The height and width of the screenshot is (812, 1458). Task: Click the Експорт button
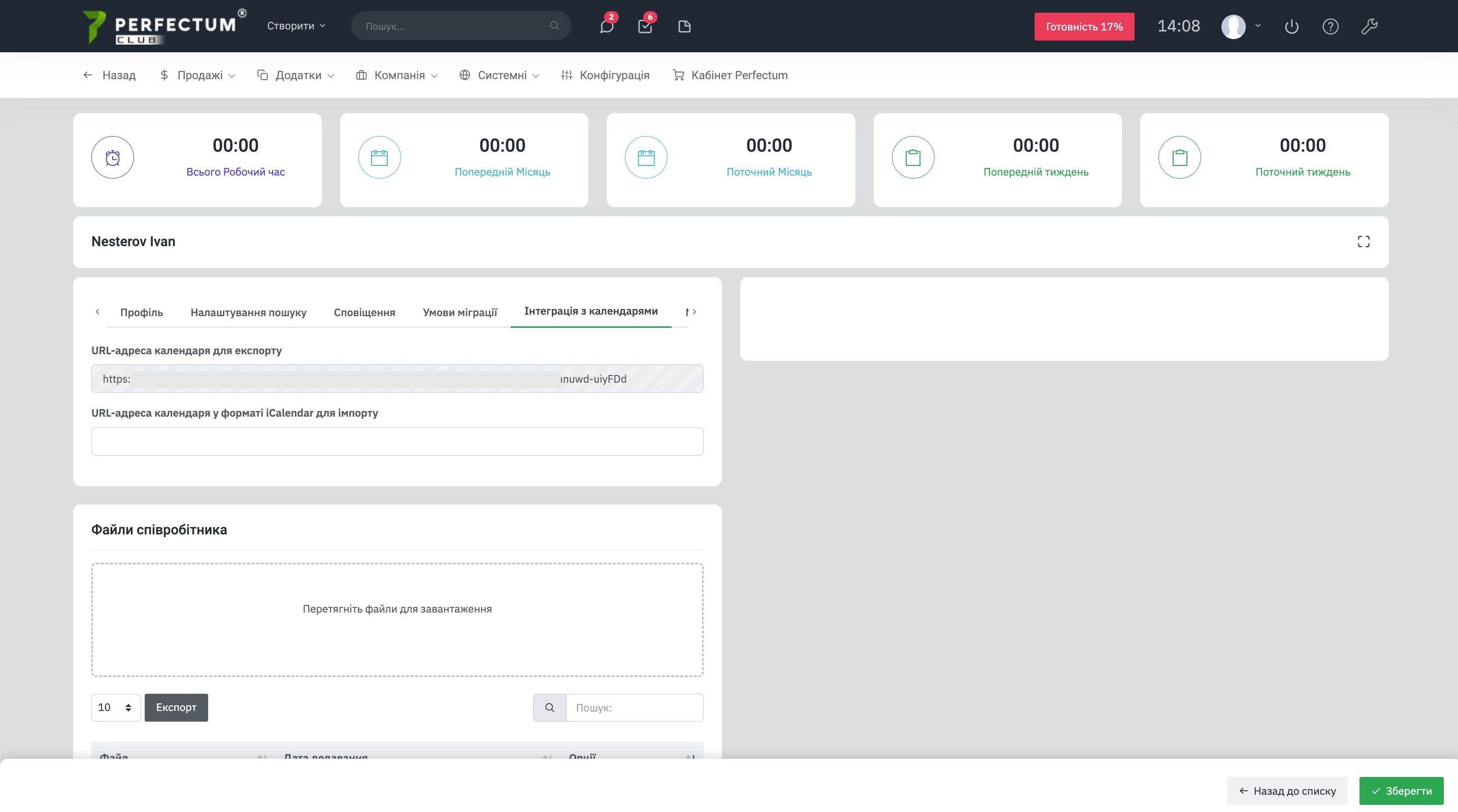point(176,708)
